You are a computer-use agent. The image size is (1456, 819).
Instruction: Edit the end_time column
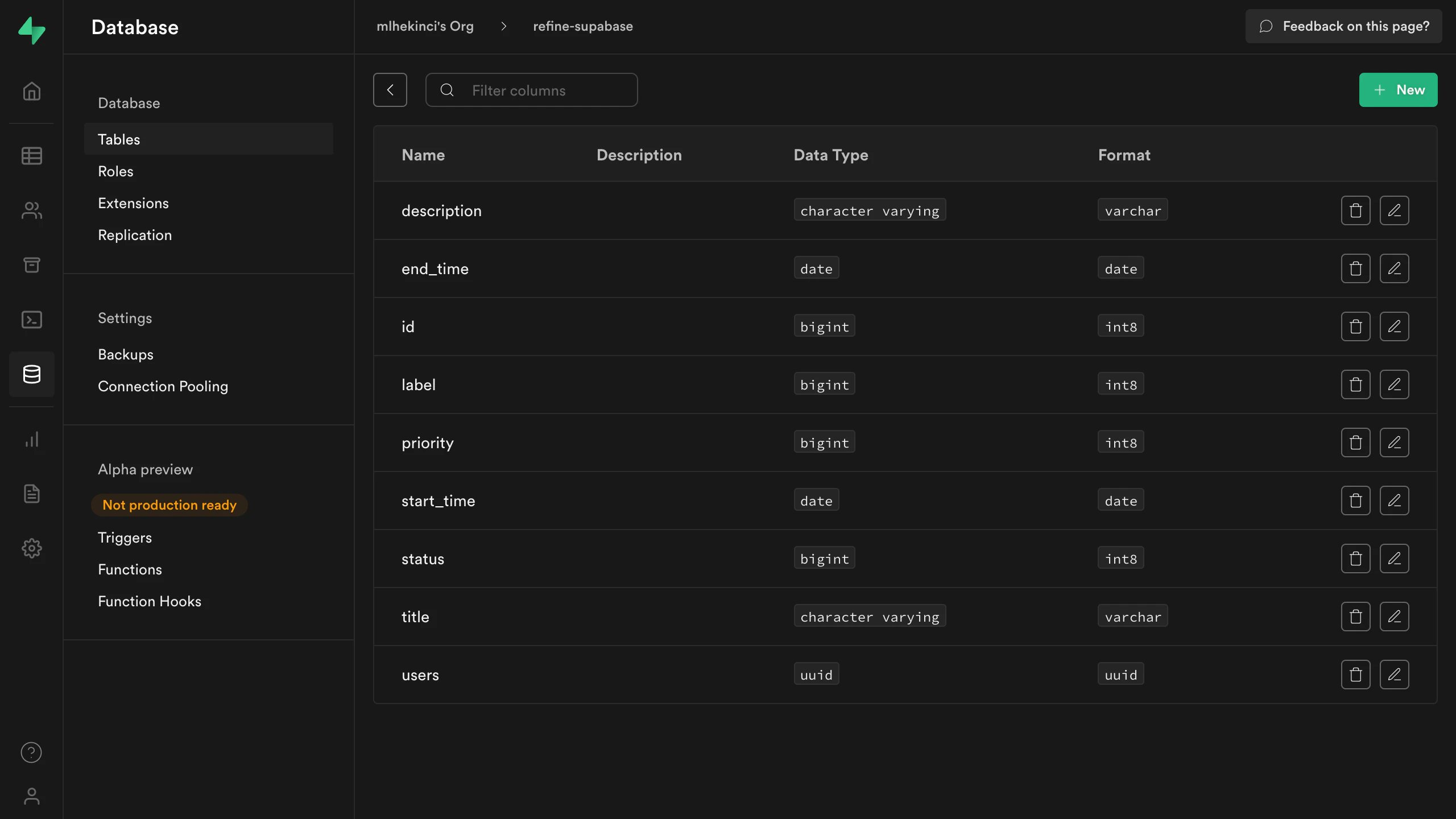click(1394, 268)
